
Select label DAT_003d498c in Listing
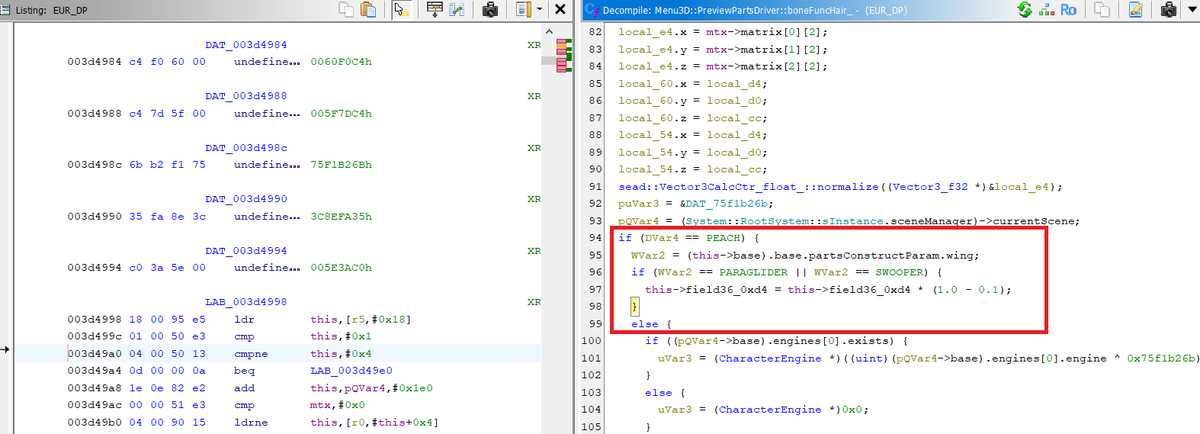245,147
